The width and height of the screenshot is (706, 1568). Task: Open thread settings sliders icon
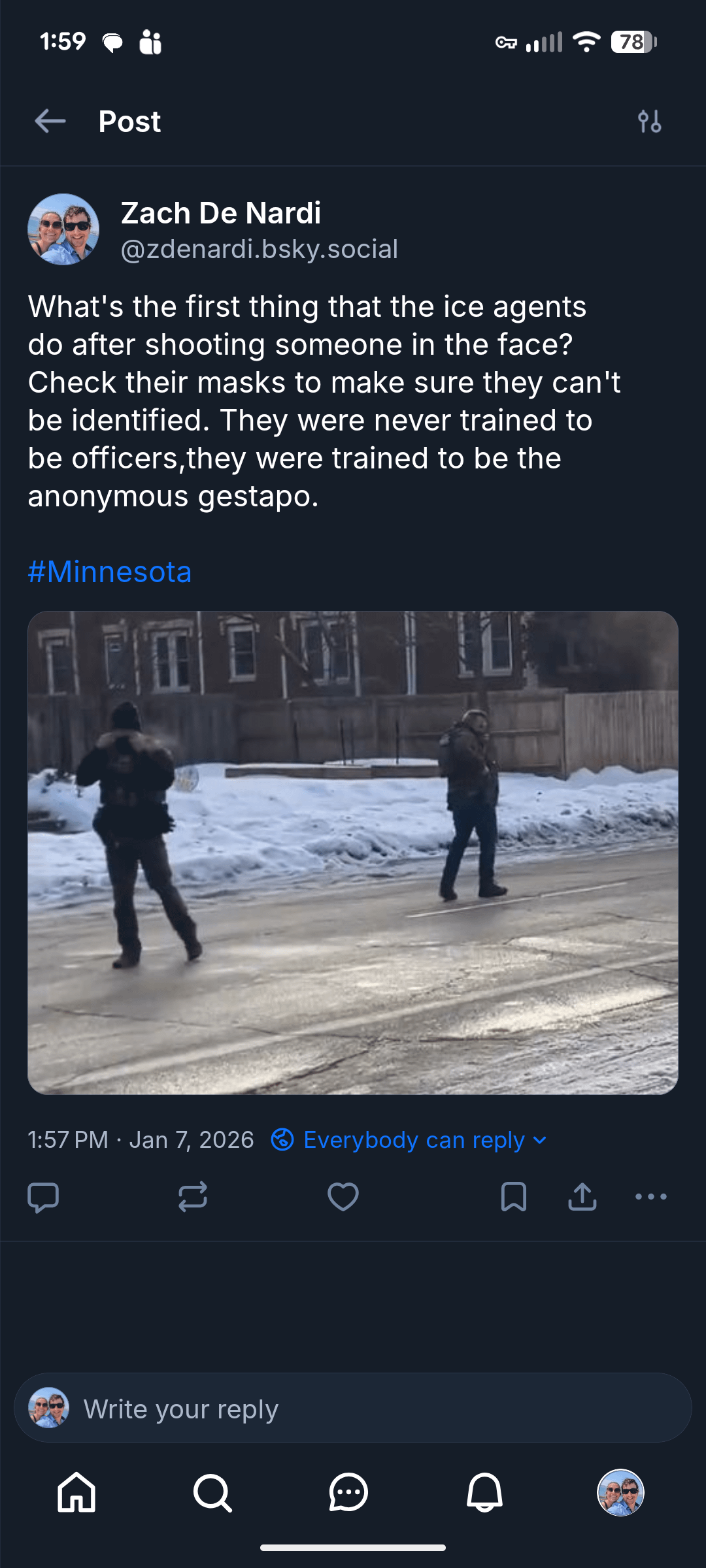click(649, 122)
